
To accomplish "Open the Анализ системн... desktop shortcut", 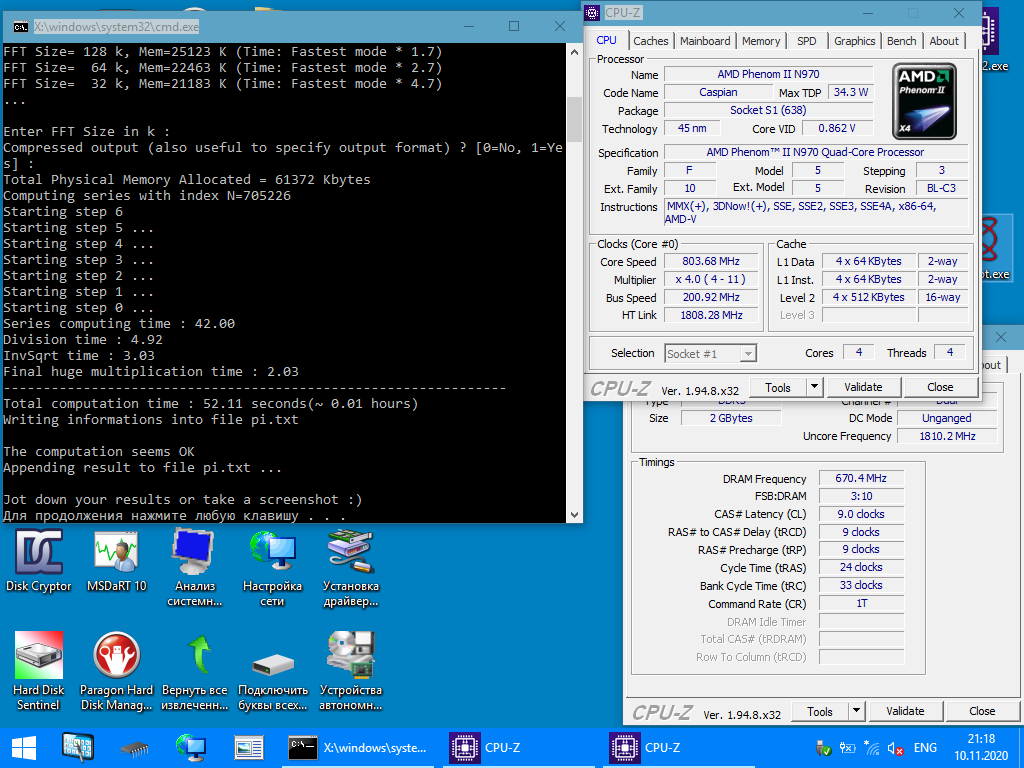I will point(195,568).
